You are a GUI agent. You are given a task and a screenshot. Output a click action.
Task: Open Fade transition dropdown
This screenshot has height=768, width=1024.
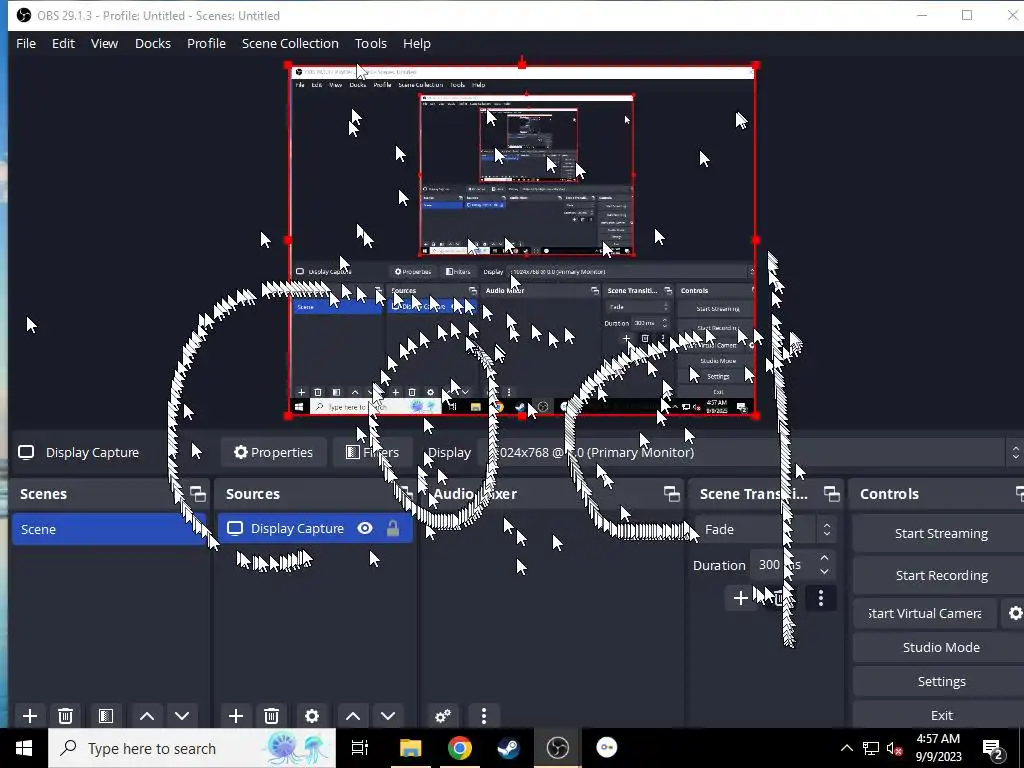(x=765, y=530)
